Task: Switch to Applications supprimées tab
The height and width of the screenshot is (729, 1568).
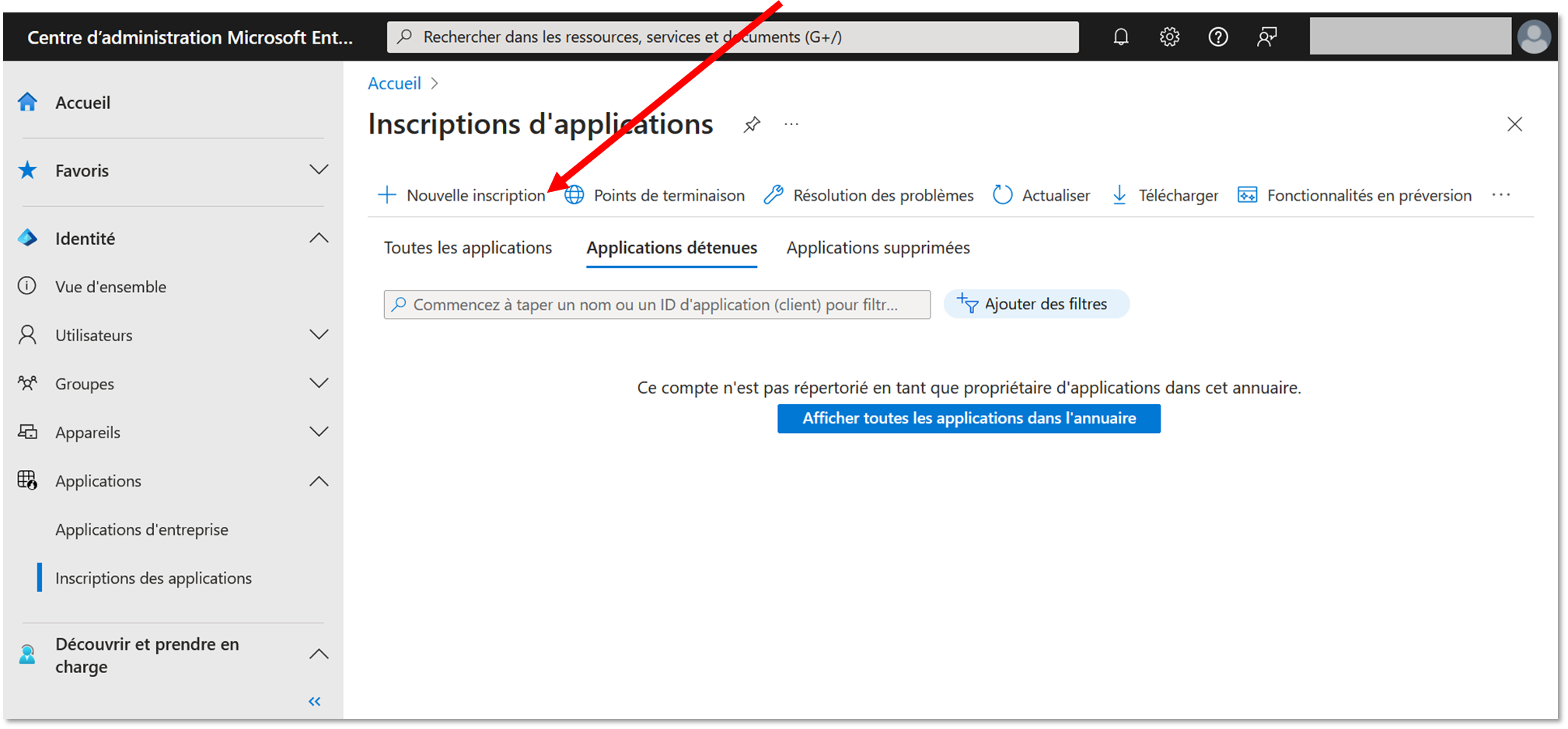Action: 878,248
